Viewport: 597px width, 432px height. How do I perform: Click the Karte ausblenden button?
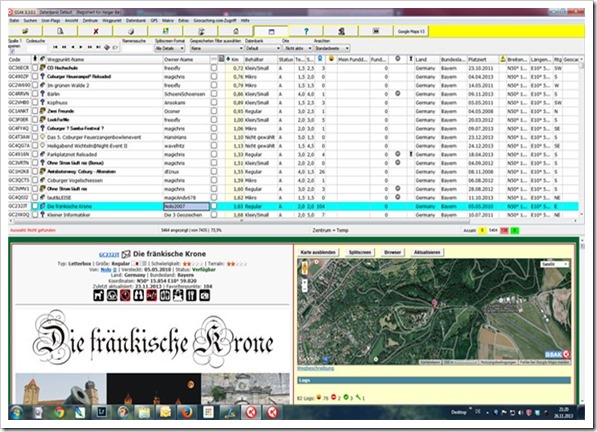318,252
